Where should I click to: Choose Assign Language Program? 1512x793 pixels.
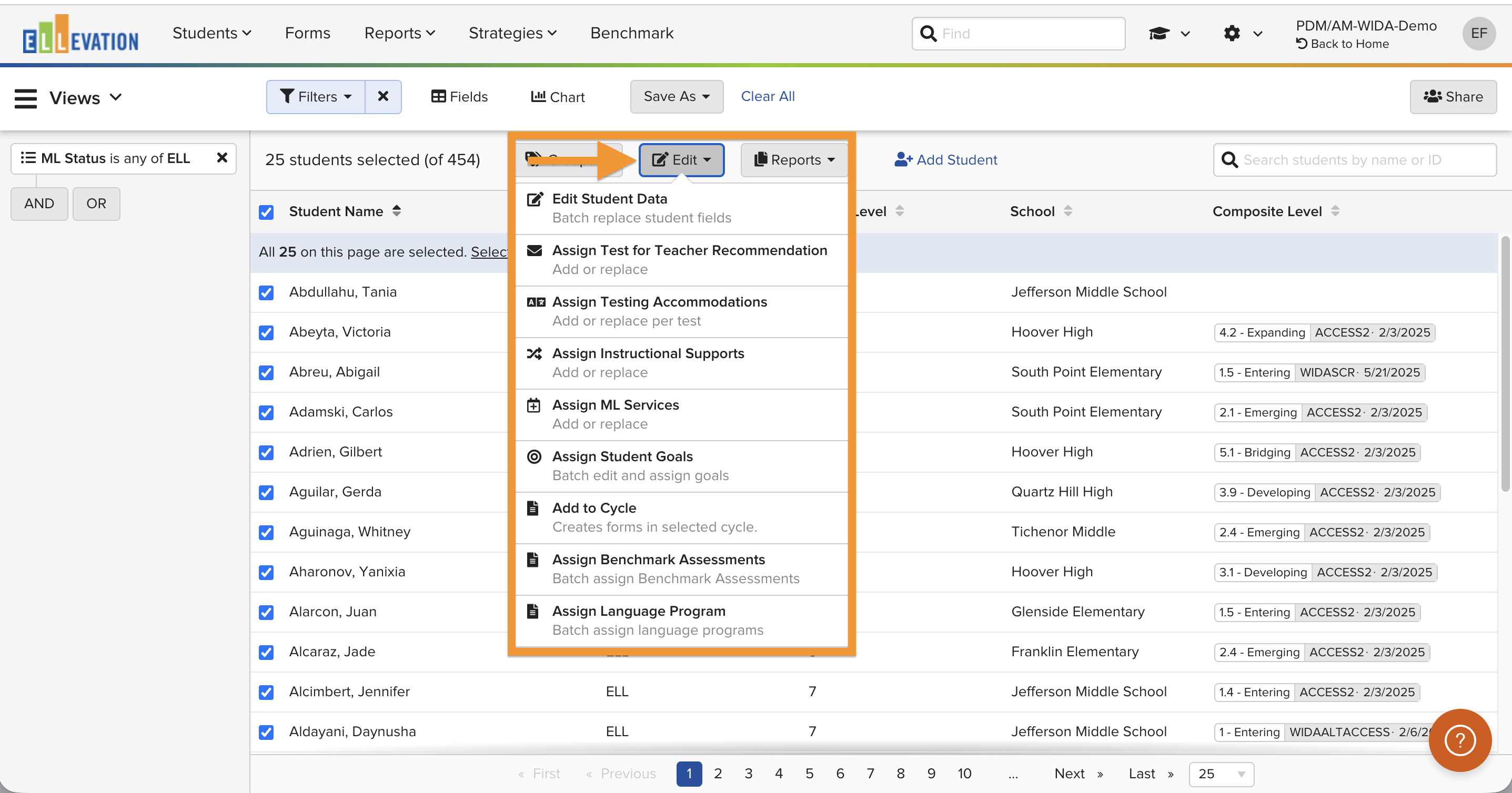coord(681,621)
